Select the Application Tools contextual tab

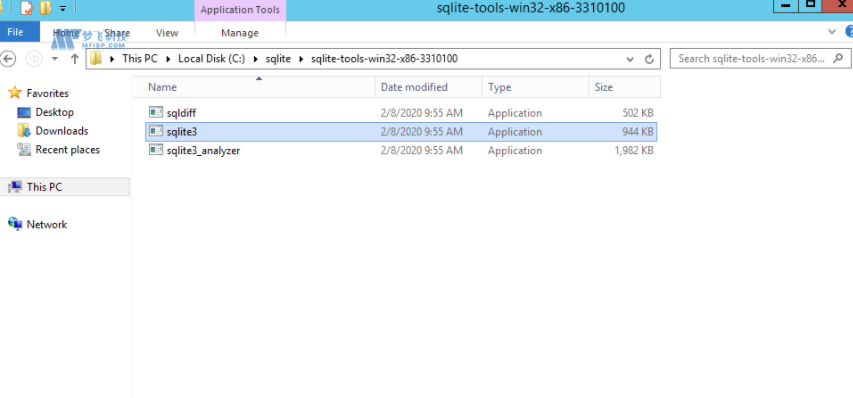pos(240,10)
